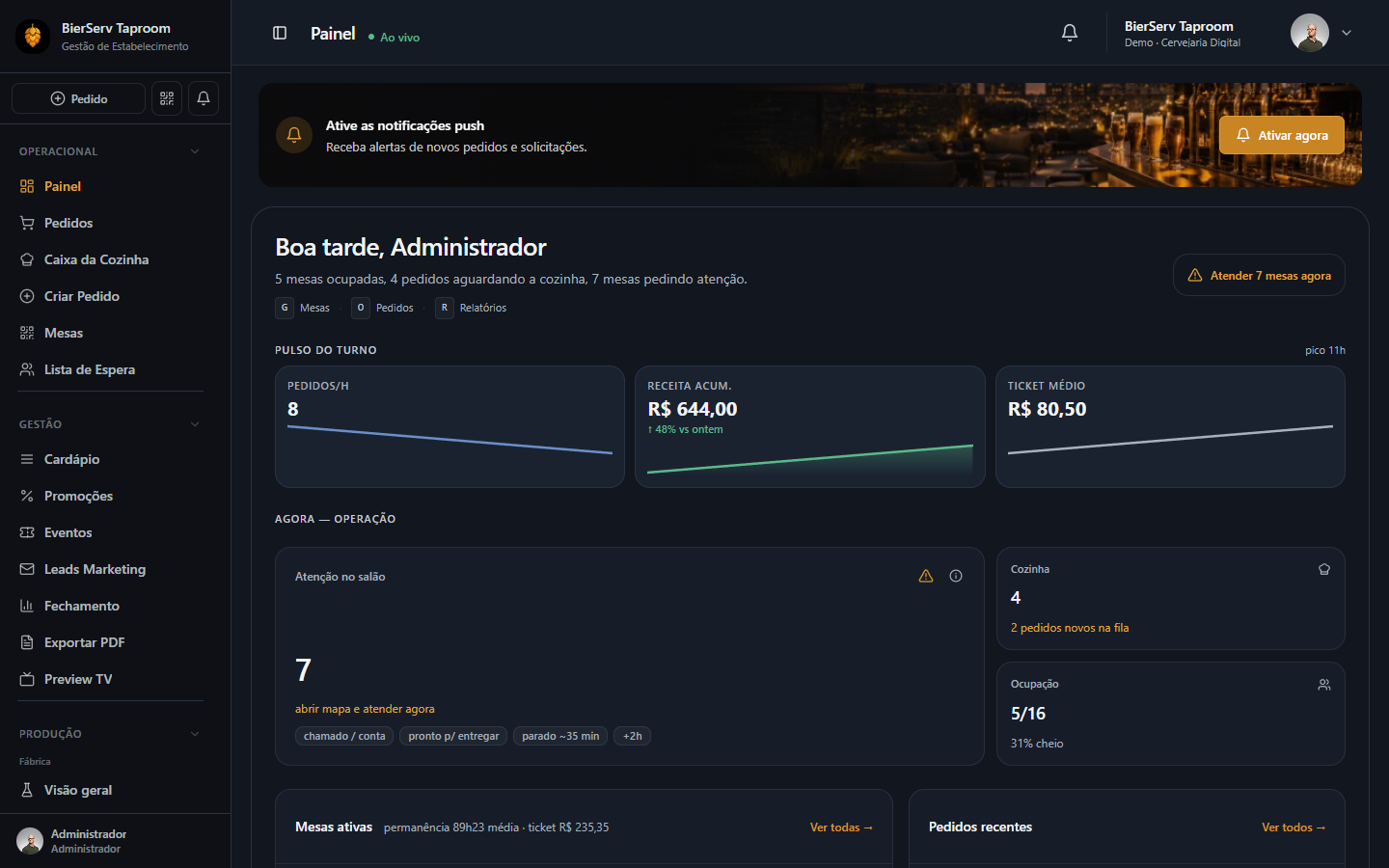Click the Eventos ticket icon
The width and height of the screenshot is (1389, 868).
[27, 532]
